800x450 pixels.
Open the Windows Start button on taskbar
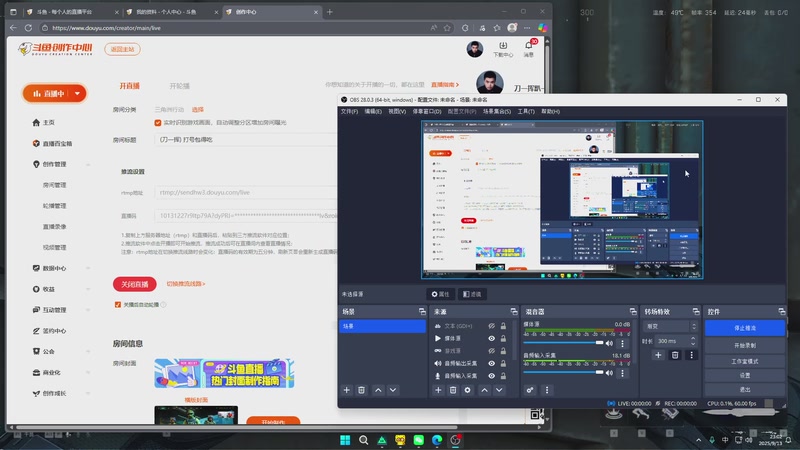(x=345, y=440)
